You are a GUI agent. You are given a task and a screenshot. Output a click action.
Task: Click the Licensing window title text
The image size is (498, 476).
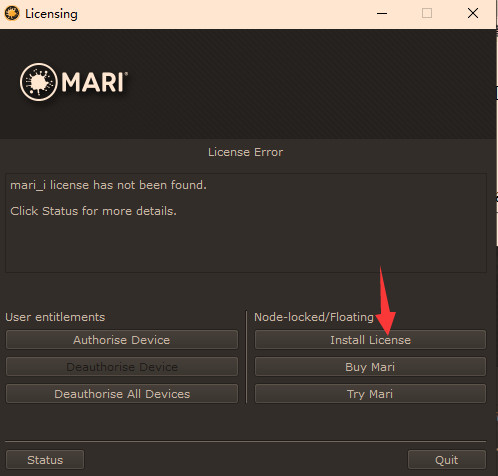tap(51, 14)
